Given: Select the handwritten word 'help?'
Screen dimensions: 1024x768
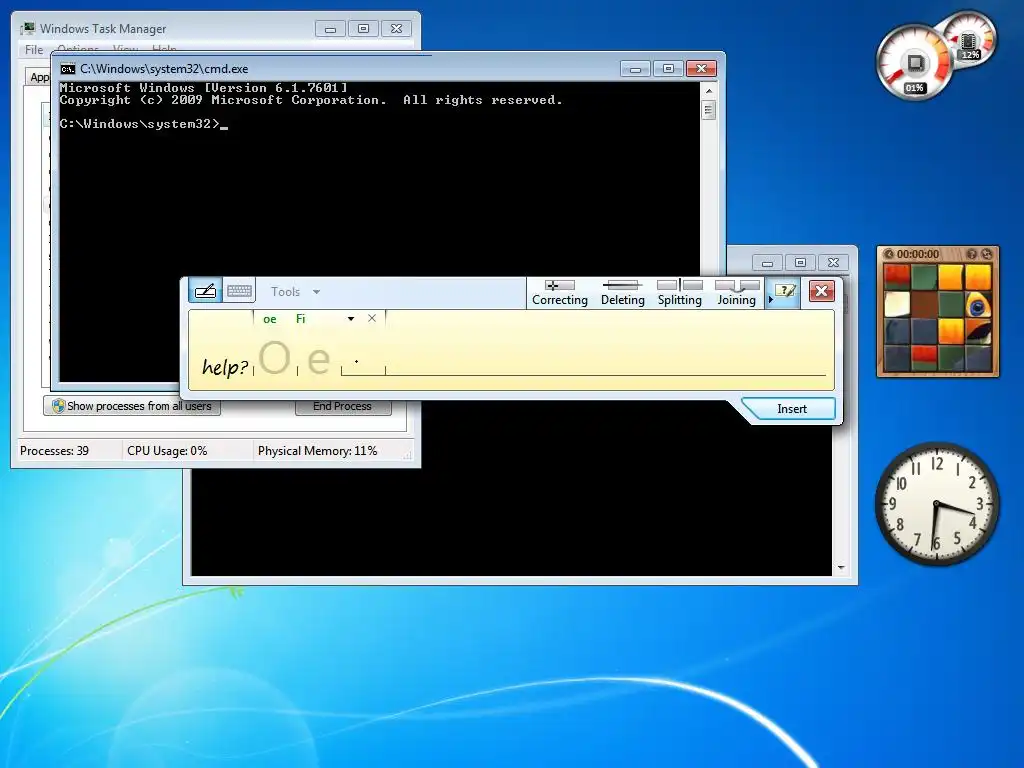Looking at the screenshot, I should [x=225, y=367].
